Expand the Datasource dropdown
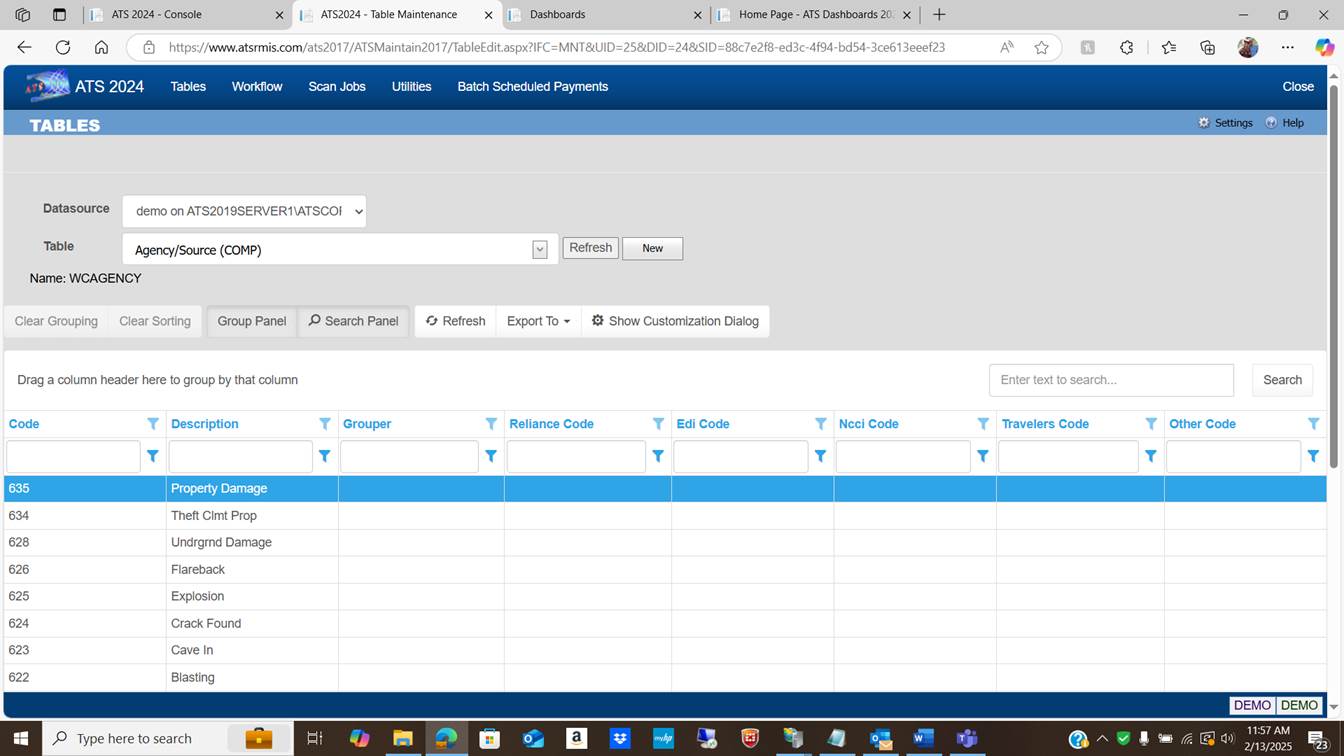 coord(244,211)
